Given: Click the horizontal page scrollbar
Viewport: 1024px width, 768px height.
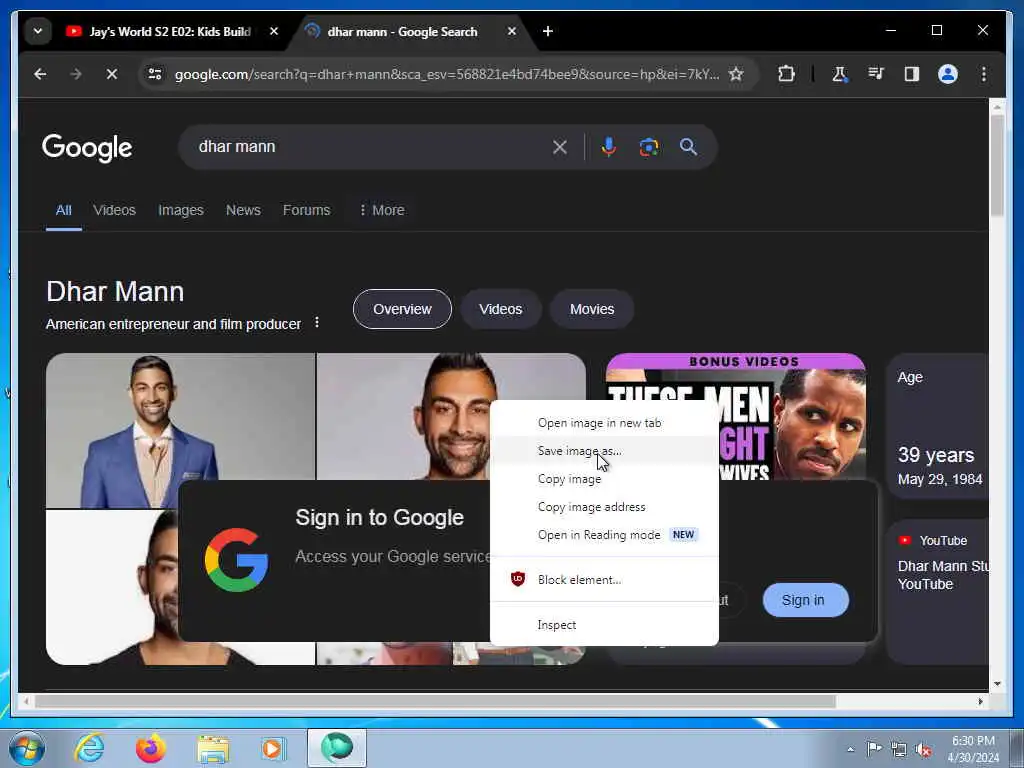Looking at the screenshot, I should (435, 701).
